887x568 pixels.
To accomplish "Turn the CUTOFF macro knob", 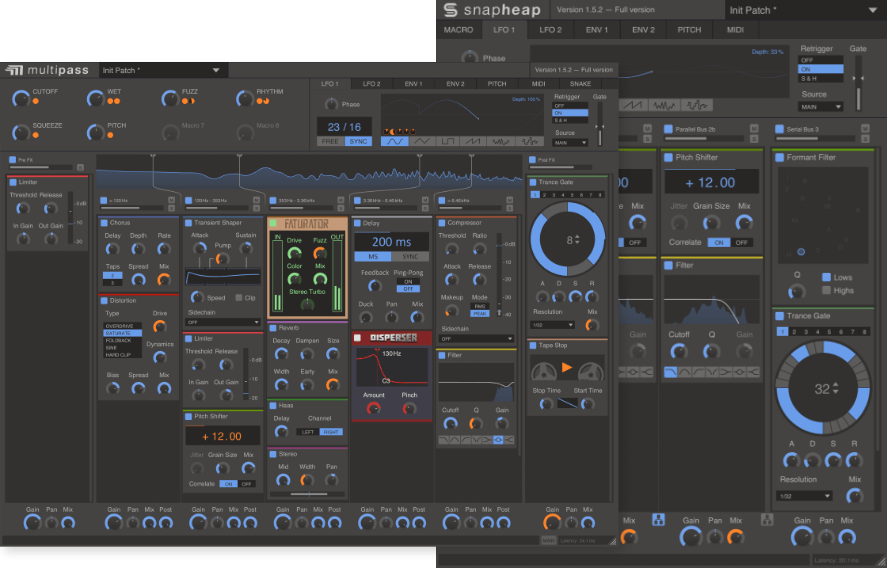I will (20, 98).
